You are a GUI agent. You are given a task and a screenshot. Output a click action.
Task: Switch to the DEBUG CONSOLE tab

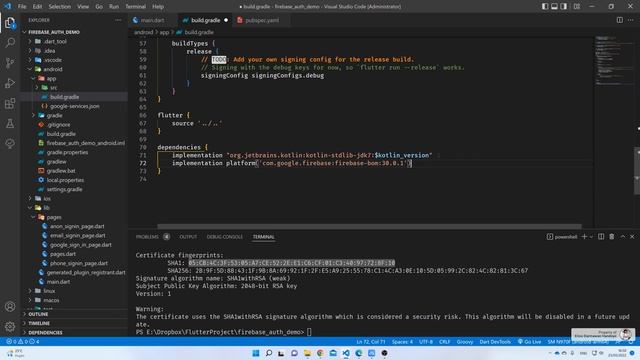coord(224,237)
